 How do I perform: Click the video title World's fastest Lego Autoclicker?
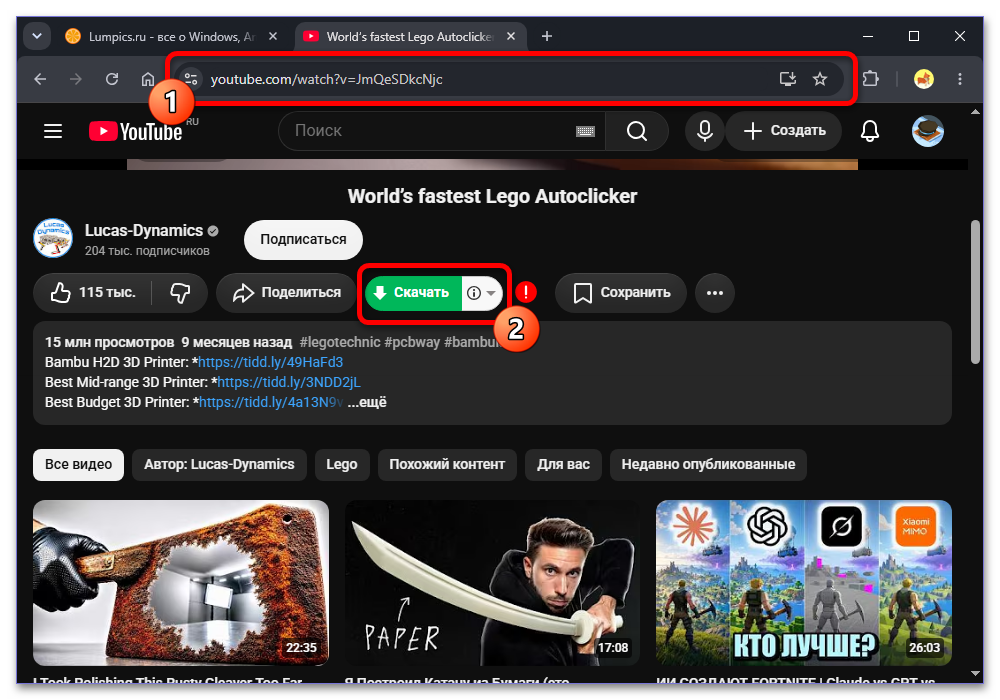coord(492,196)
